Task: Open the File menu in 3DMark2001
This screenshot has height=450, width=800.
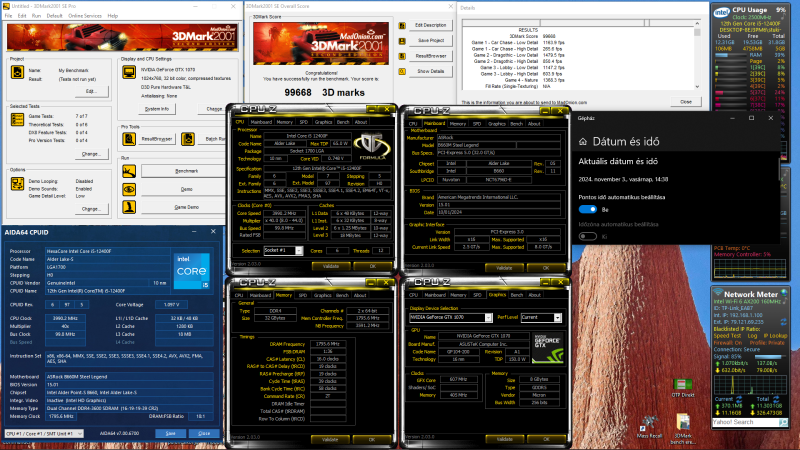Action: pos(9,16)
